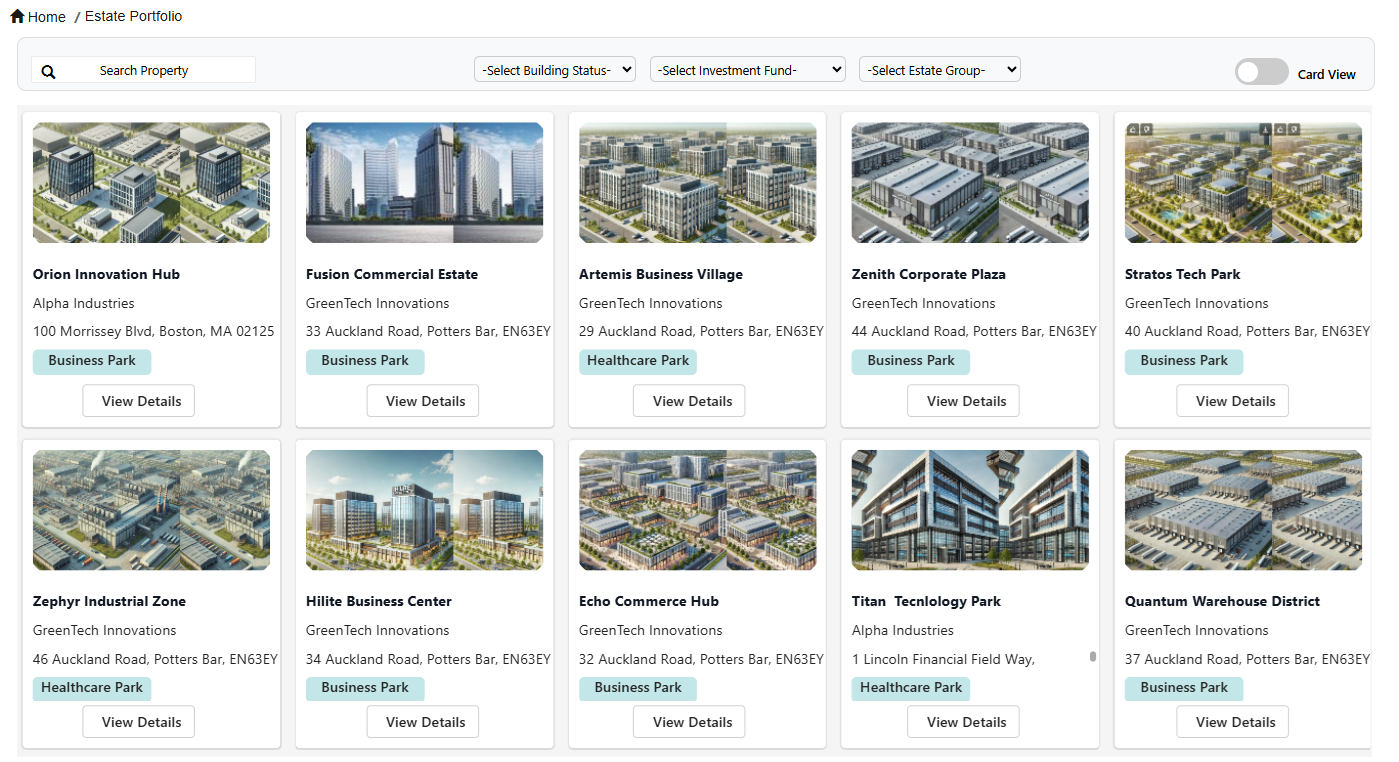This screenshot has height=762, width=1399.
Task: View Details for Zenith Corporate Plaza
Action: 963,400
